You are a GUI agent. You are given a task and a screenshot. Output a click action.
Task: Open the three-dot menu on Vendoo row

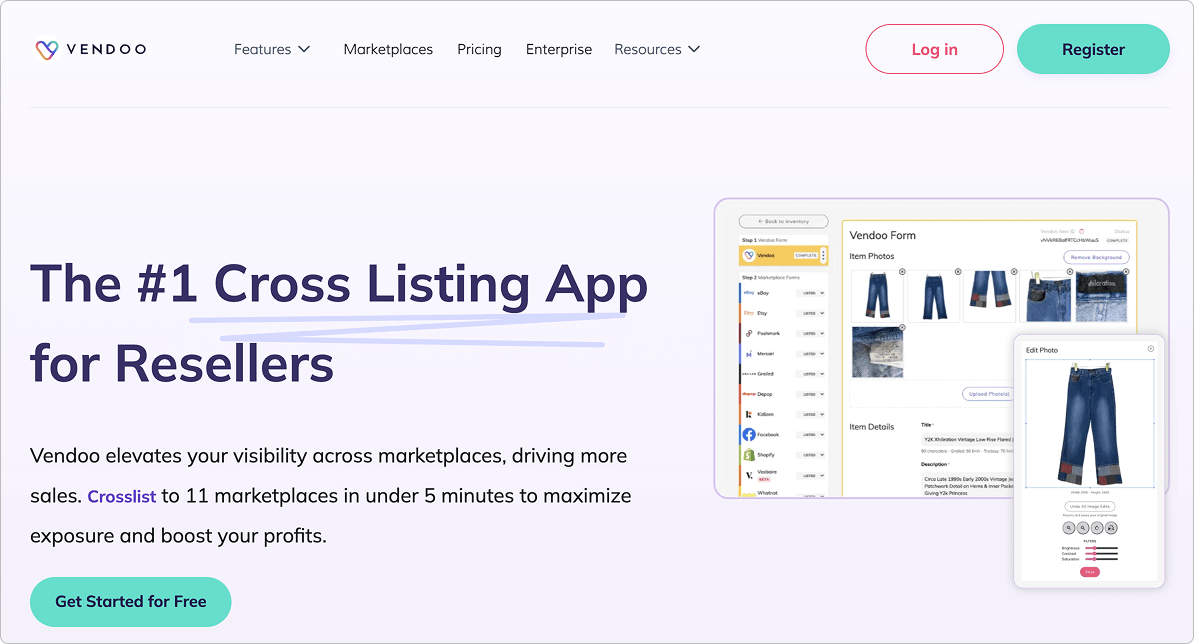coord(823,255)
